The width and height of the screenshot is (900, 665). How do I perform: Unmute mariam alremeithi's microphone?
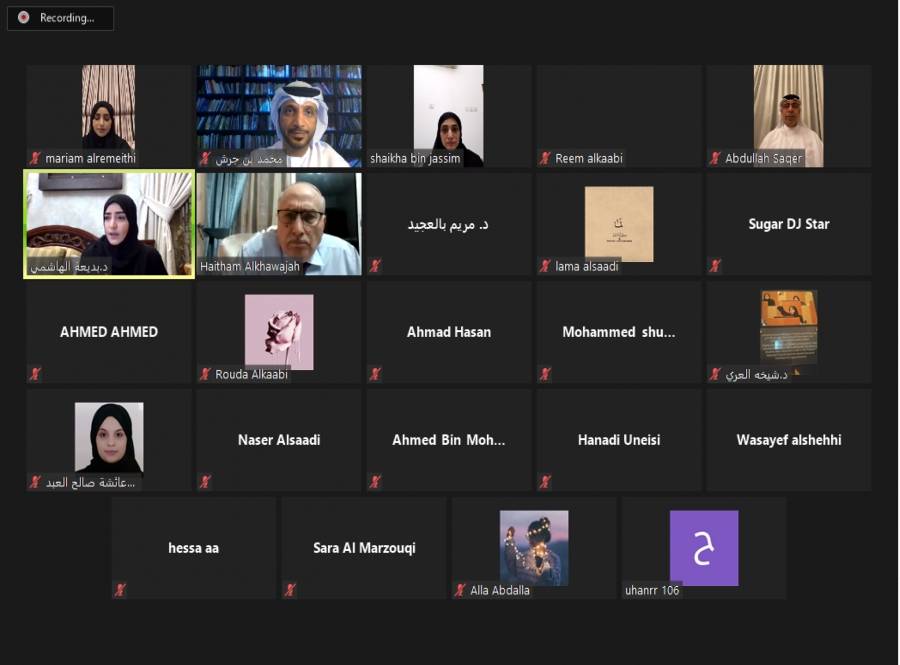[x=34, y=156]
